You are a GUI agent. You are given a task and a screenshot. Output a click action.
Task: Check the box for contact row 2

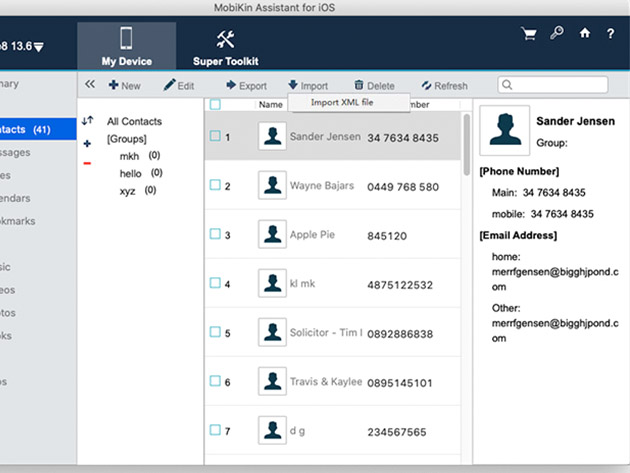215,185
